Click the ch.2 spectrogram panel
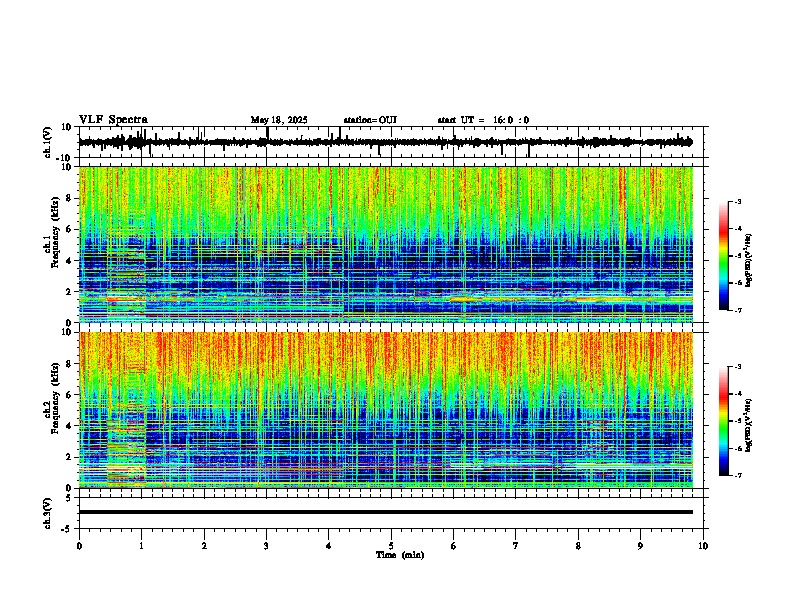This screenshot has height=612, width=792. (x=386, y=410)
